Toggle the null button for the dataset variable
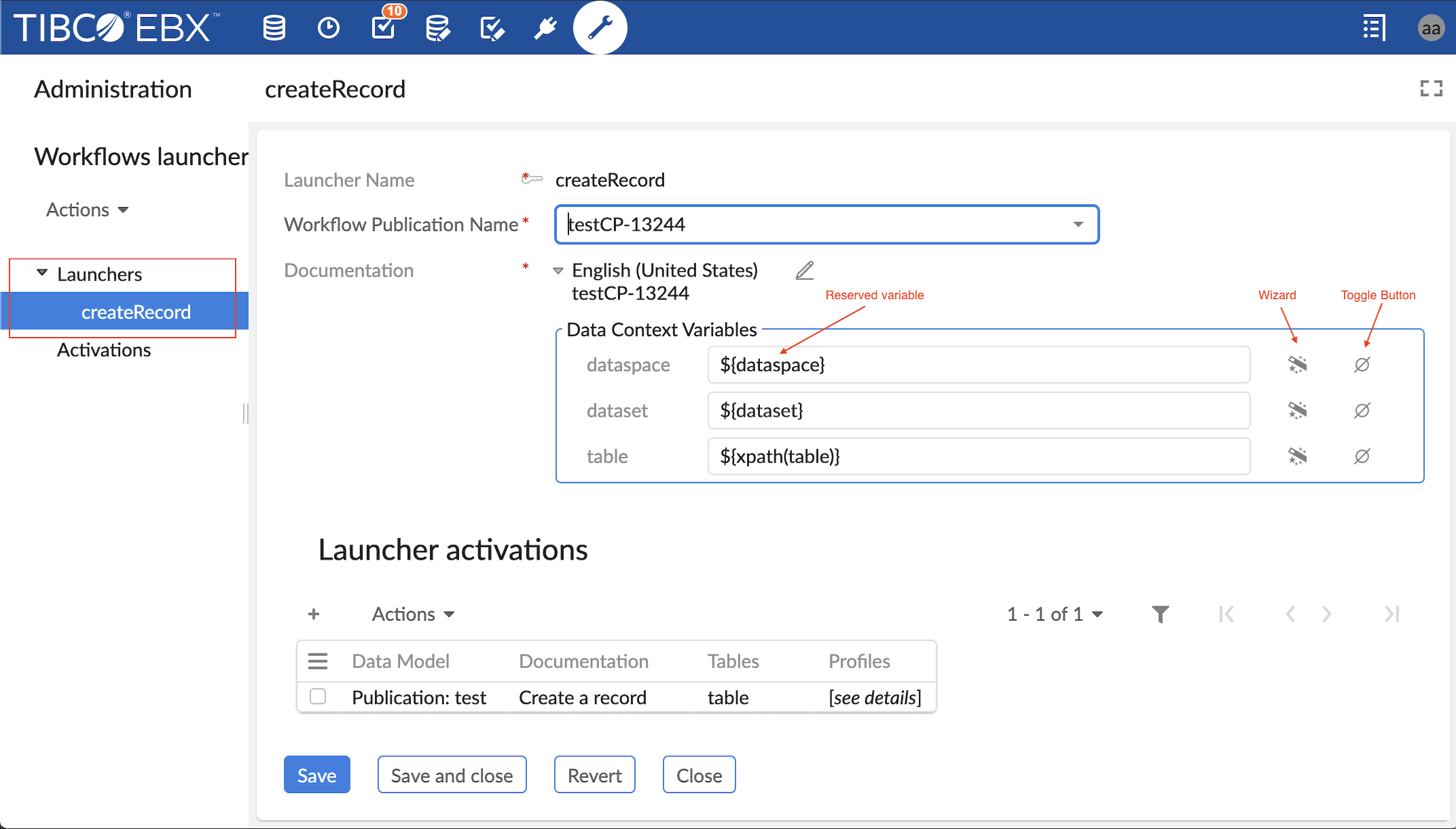The width and height of the screenshot is (1456, 829). [x=1362, y=410]
